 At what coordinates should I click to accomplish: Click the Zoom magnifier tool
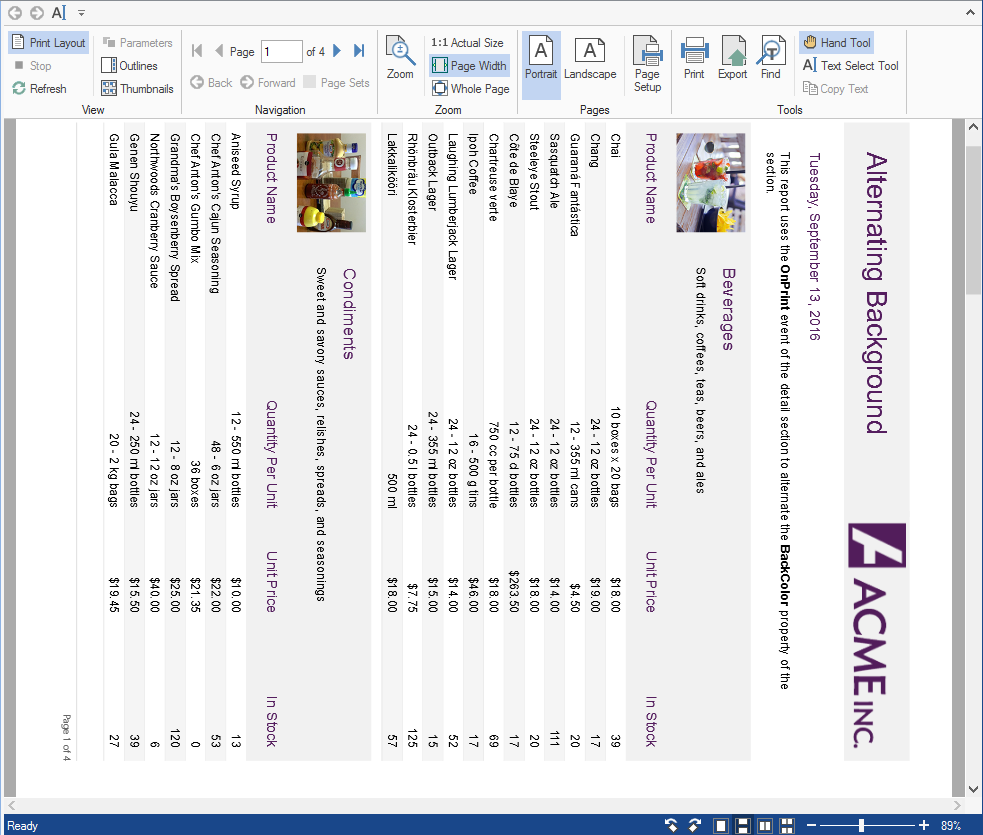coord(400,58)
